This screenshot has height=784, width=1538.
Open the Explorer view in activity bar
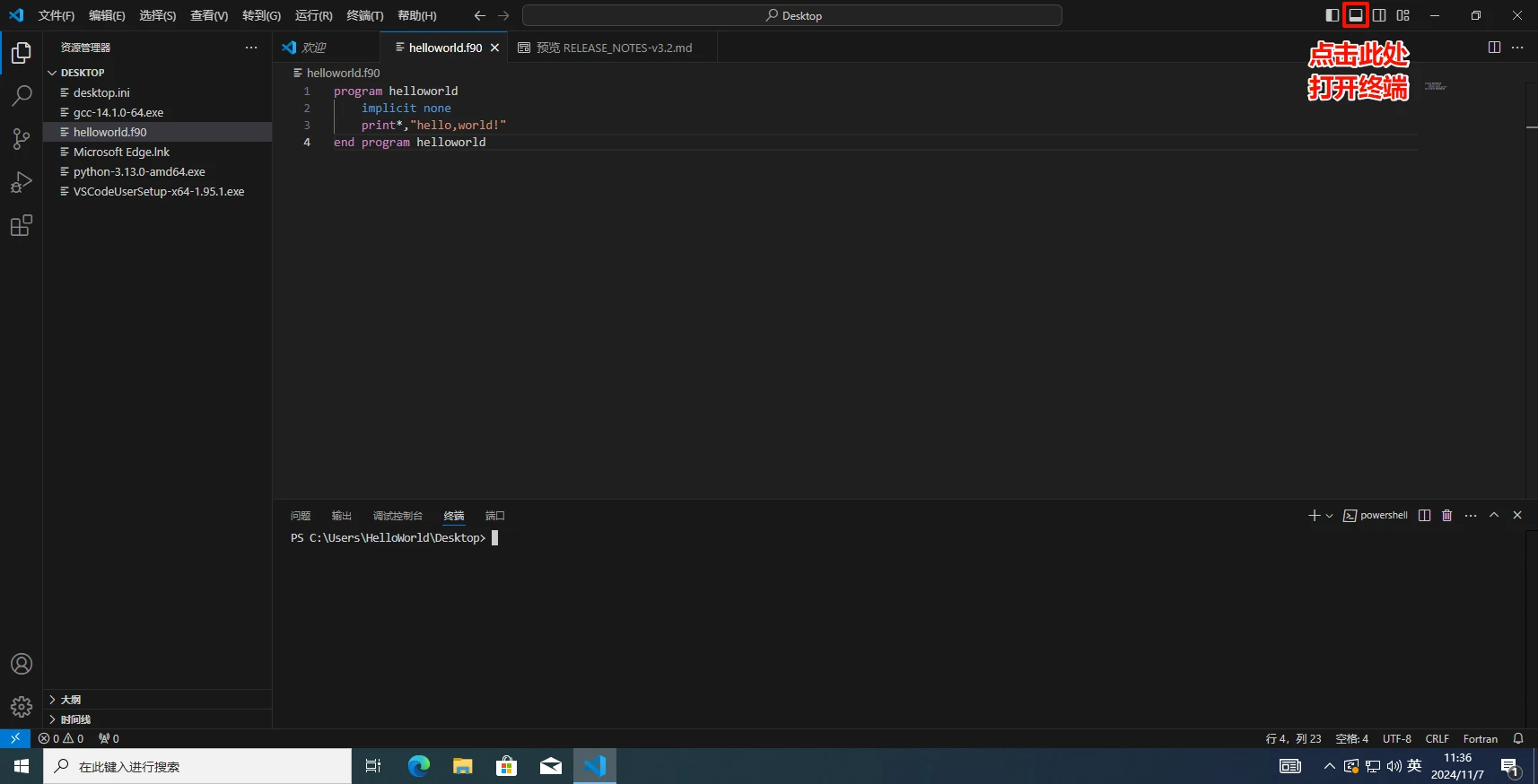[x=22, y=53]
